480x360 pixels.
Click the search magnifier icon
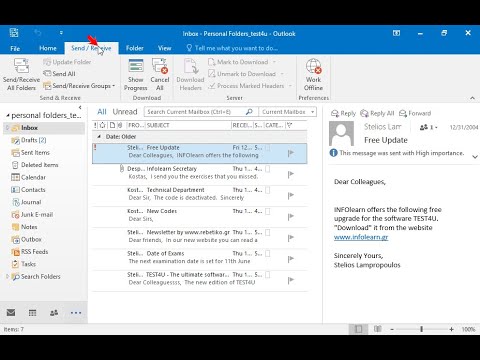pyautogui.click(x=249, y=112)
